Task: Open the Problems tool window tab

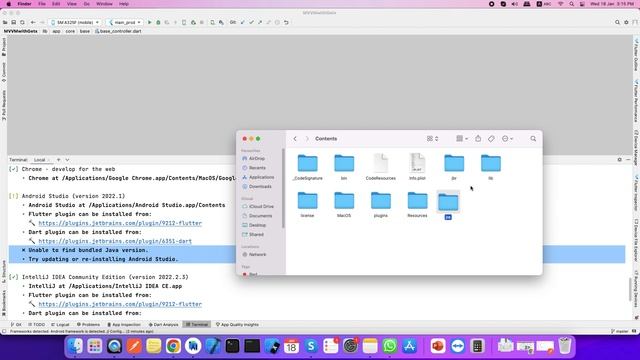Action: tap(89, 324)
